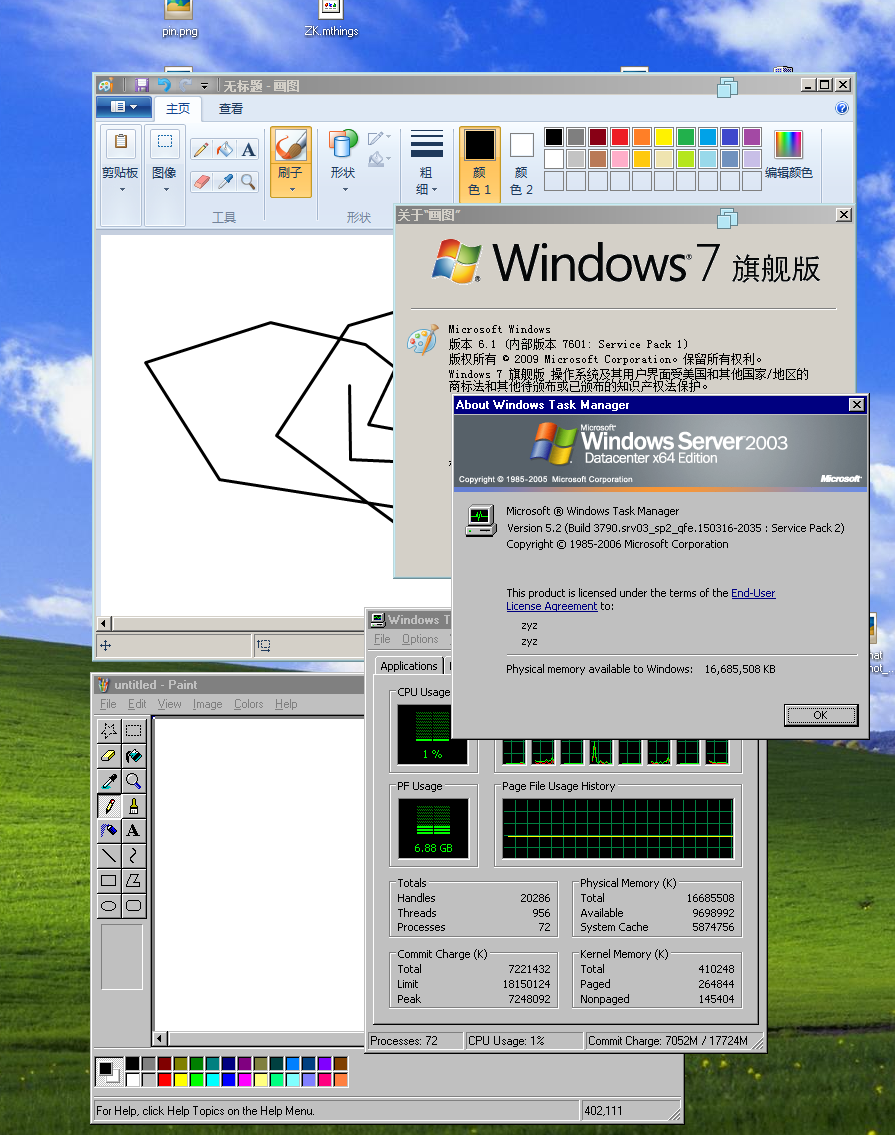Image resolution: width=895 pixels, height=1135 pixels.
Task: Choose the Fill With Color bucket in untitled - Paint
Action: pyautogui.click(x=133, y=756)
